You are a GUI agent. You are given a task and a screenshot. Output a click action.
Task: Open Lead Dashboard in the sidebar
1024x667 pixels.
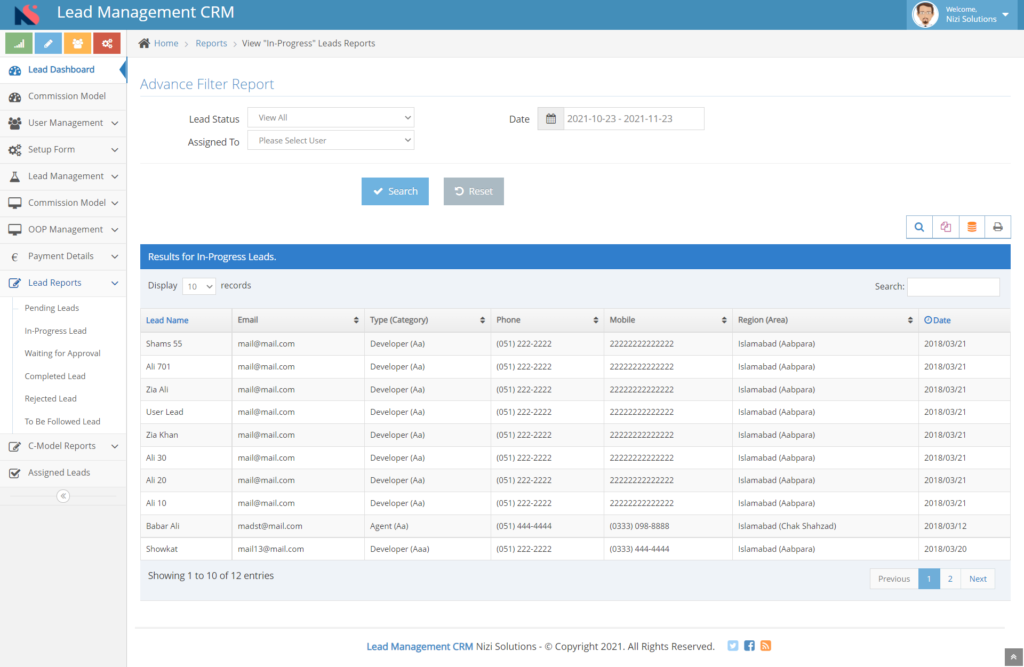61,70
